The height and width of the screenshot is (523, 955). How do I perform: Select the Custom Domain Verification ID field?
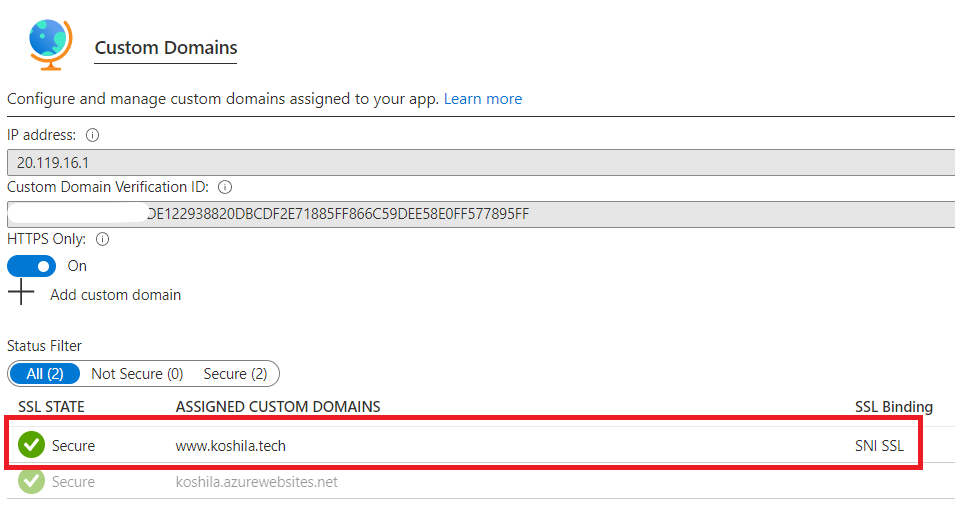click(x=481, y=214)
